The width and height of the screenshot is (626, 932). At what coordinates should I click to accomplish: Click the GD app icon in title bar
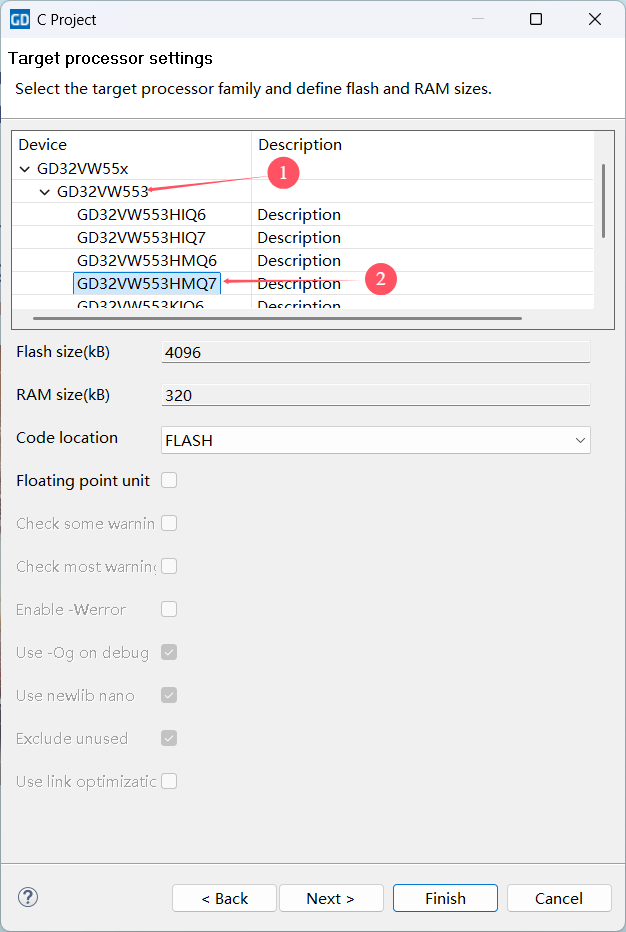pos(19,19)
